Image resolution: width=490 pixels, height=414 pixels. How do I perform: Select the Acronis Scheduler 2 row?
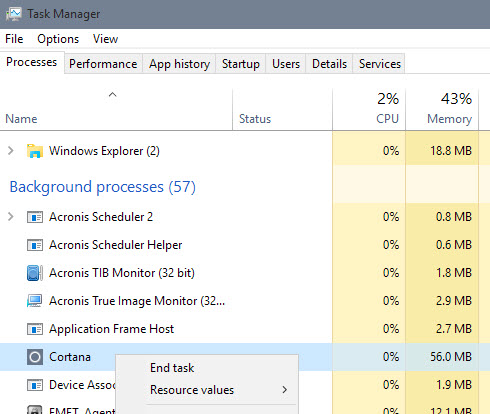click(x=245, y=217)
